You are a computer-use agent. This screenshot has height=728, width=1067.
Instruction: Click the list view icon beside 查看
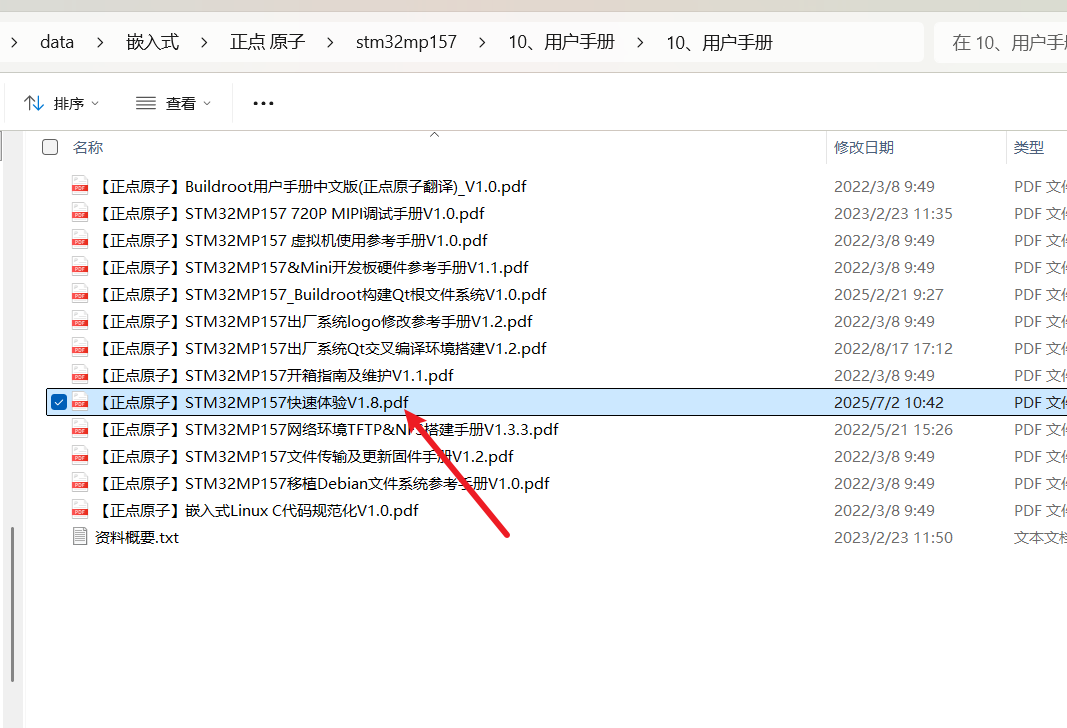[x=146, y=103]
